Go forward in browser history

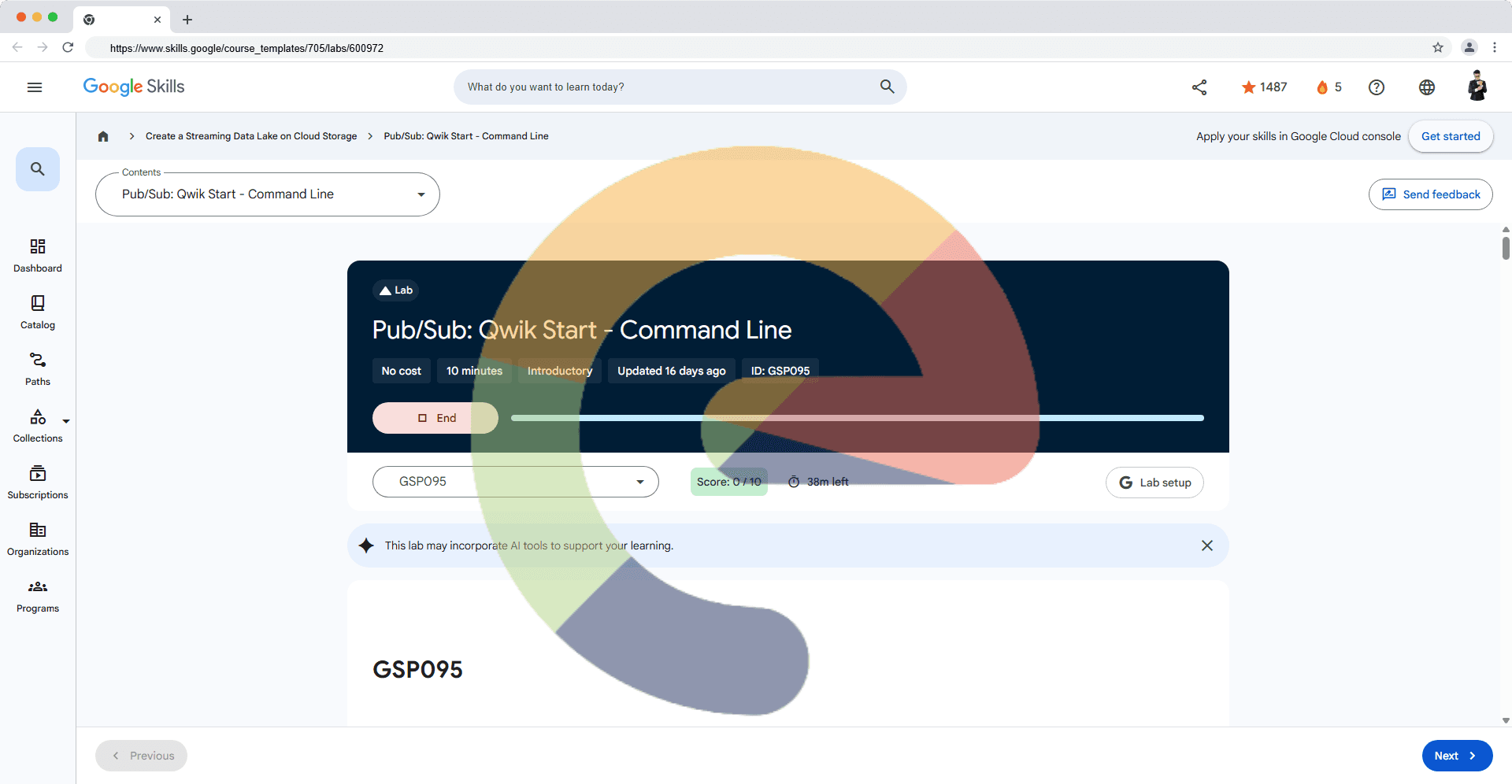coord(43,47)
